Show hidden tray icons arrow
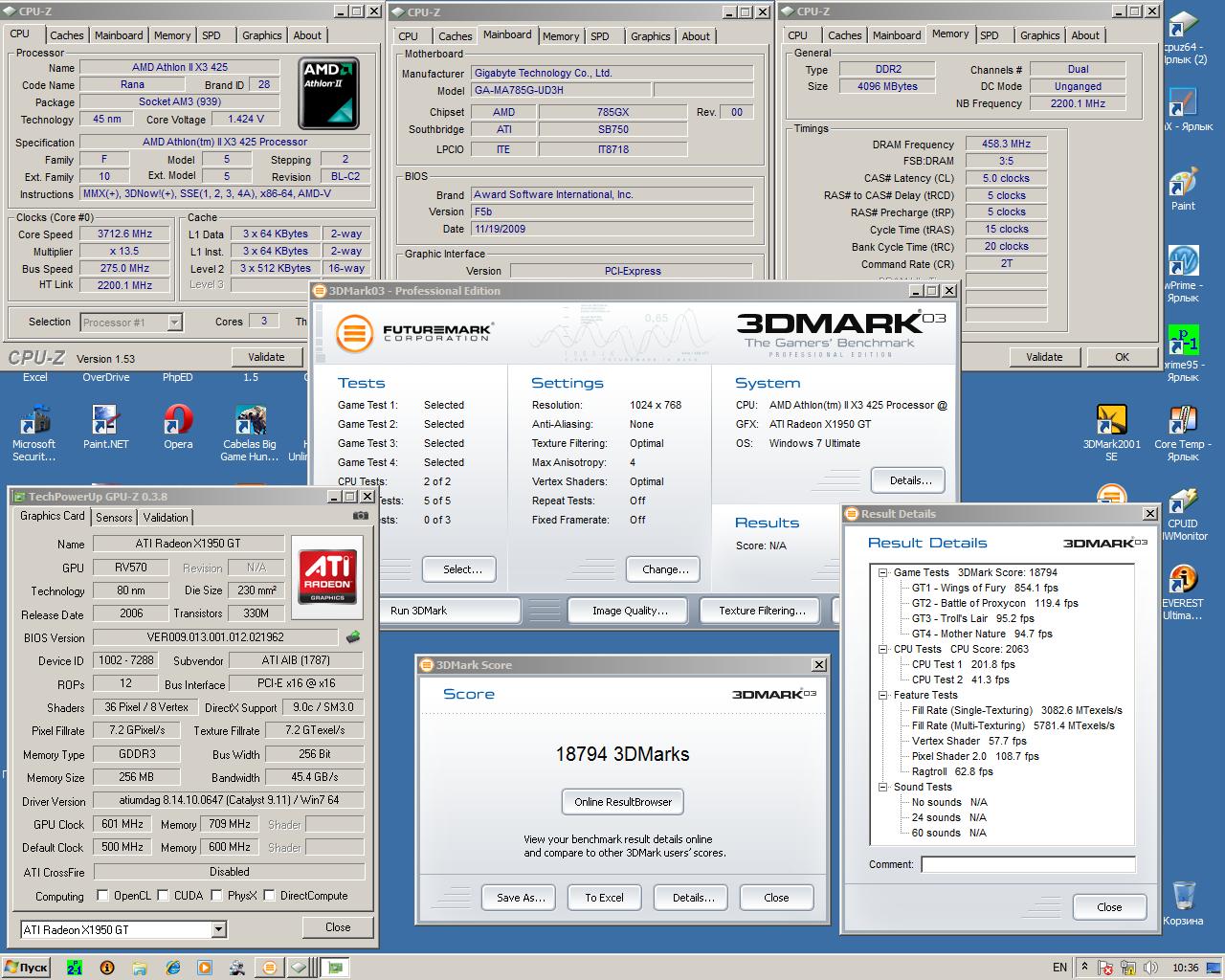The image size is (1225, 980). tap(1085, 968)
